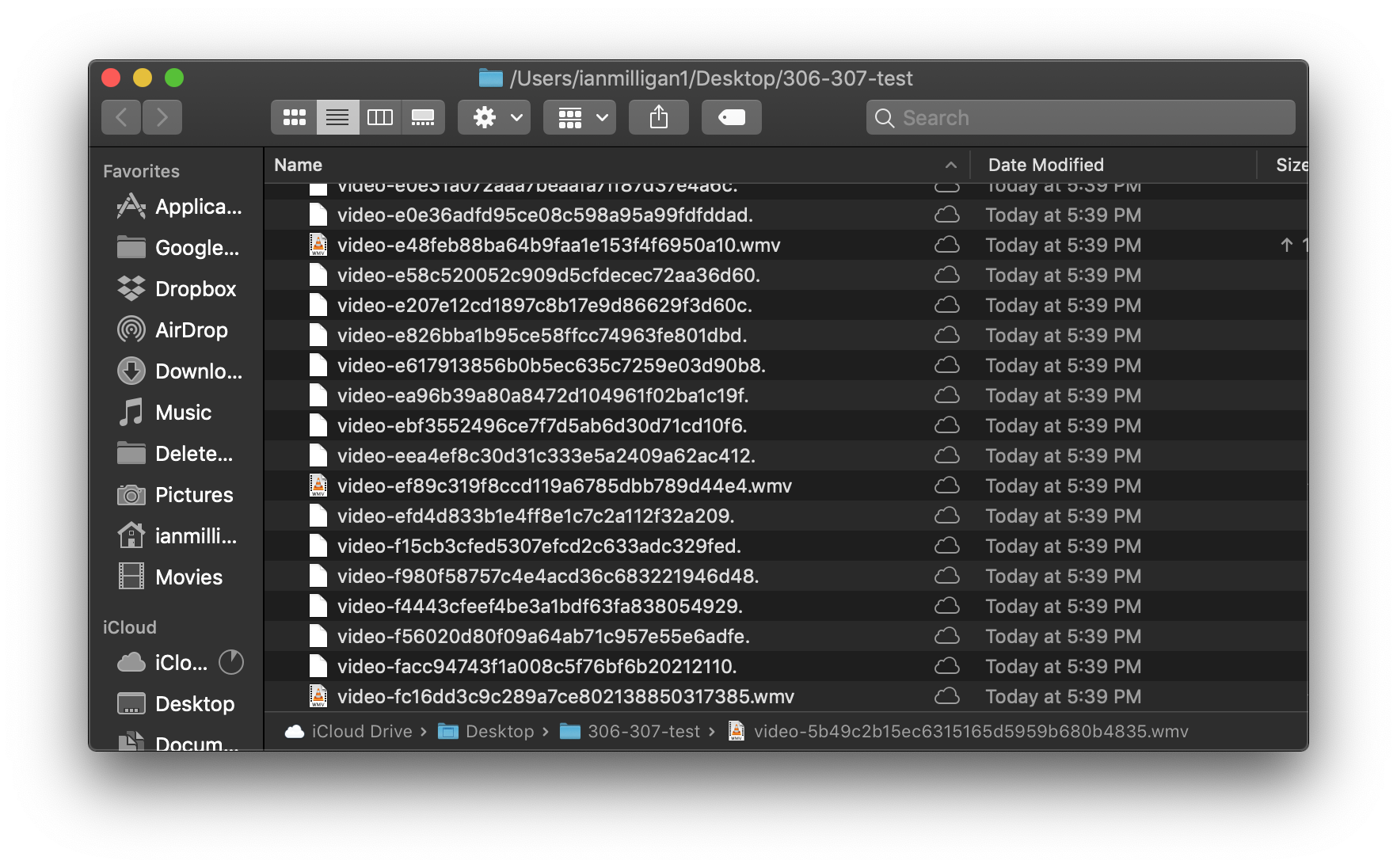Select file video-ea96b39a80a8472d104961f02ba1c19f
This screenshot has width=1397, height=868.
tap(786, 395)
